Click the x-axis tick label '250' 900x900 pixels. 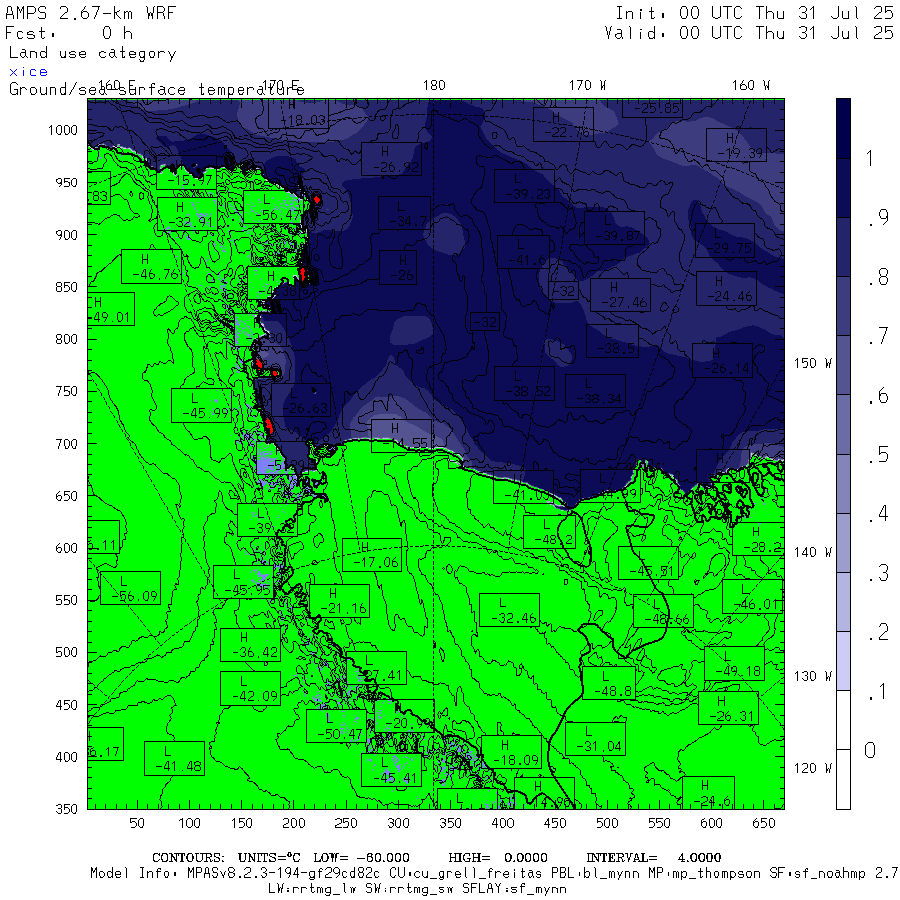346,823
